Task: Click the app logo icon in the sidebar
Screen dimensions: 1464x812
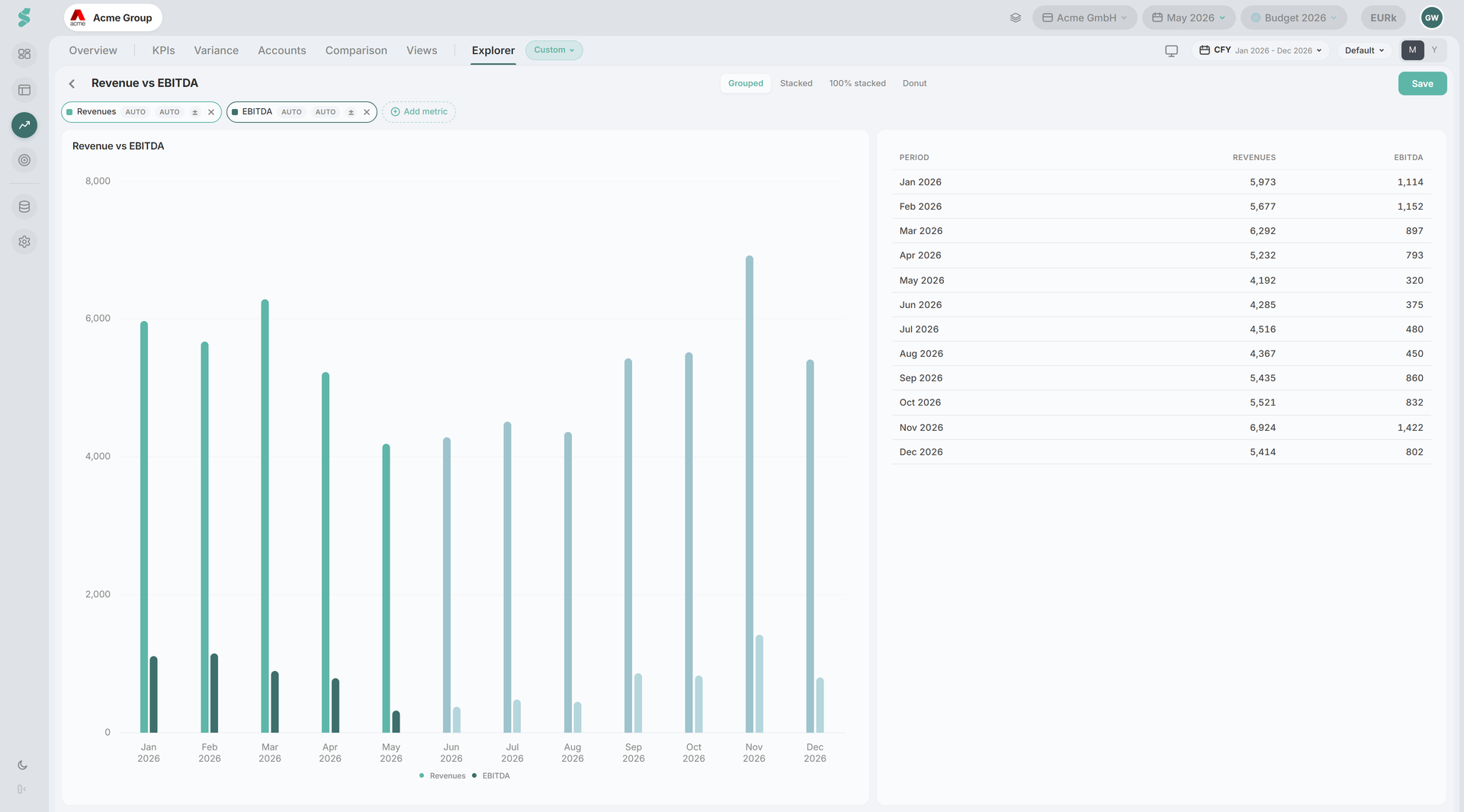Action: [x=24, y=18]
